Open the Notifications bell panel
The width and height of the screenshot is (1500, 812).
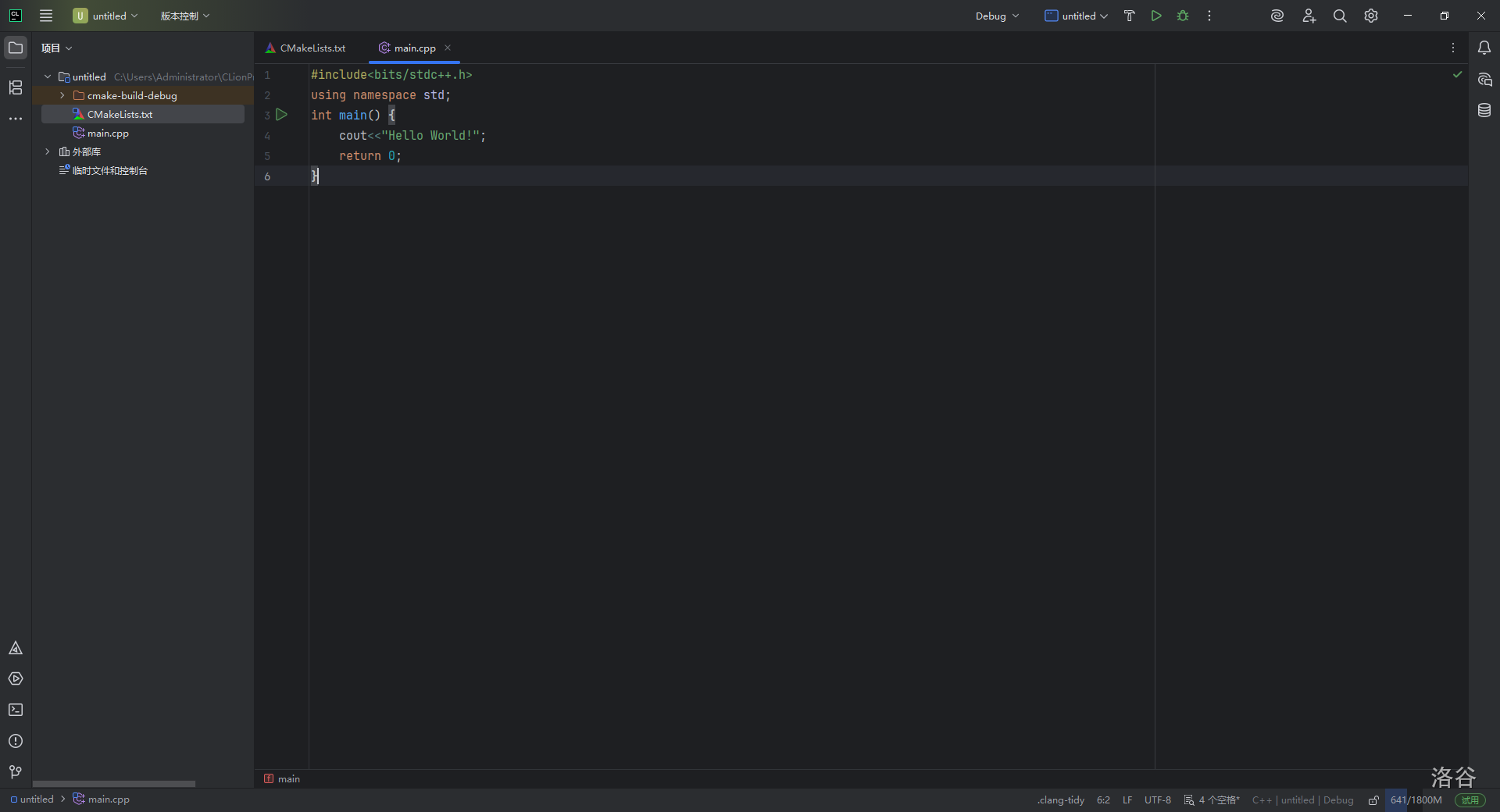(1484, 48)
